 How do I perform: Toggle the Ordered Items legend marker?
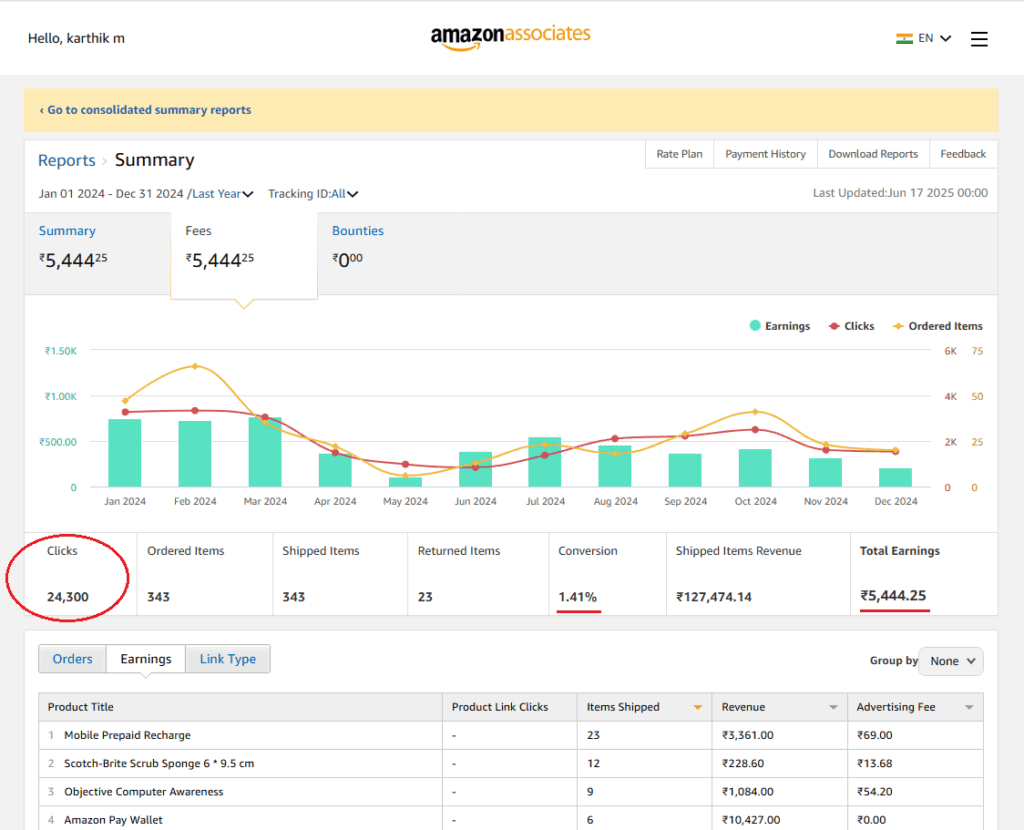click(898, 326)
